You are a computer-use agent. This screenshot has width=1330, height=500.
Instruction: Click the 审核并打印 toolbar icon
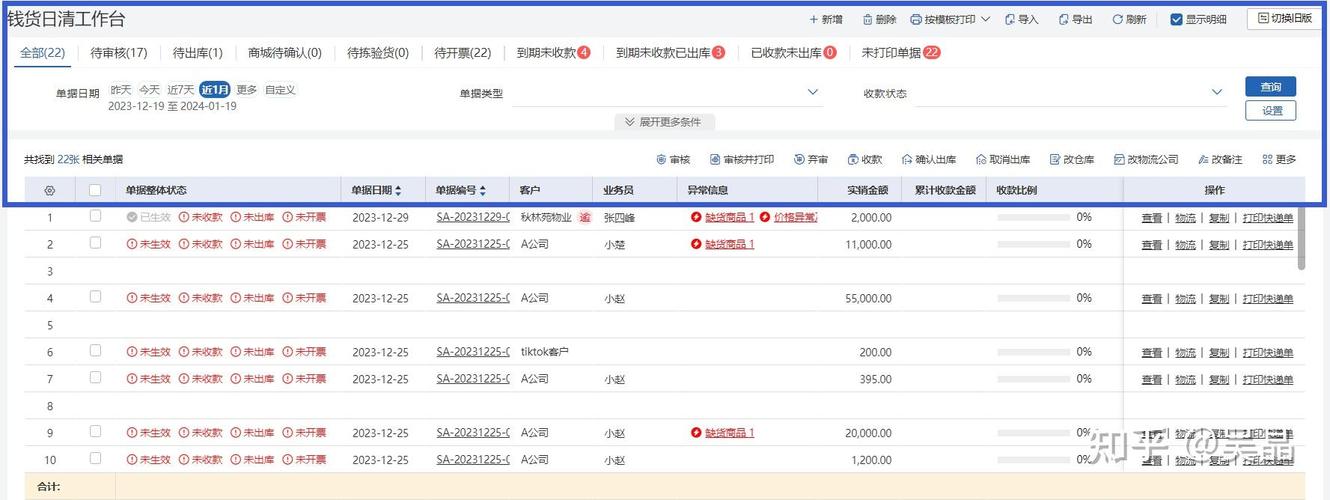pos(715,160)
